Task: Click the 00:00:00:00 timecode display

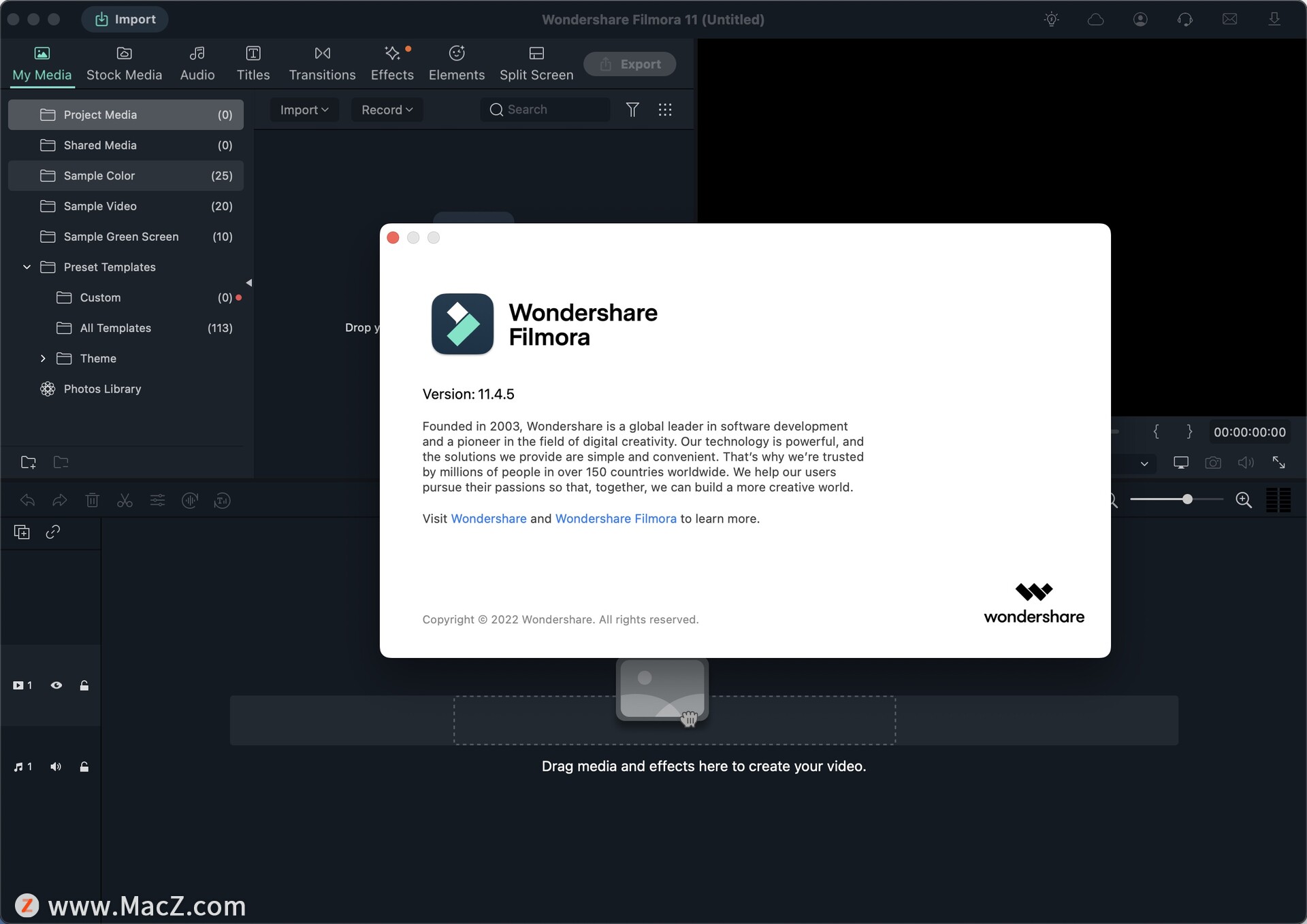Action: [1250, 432]
